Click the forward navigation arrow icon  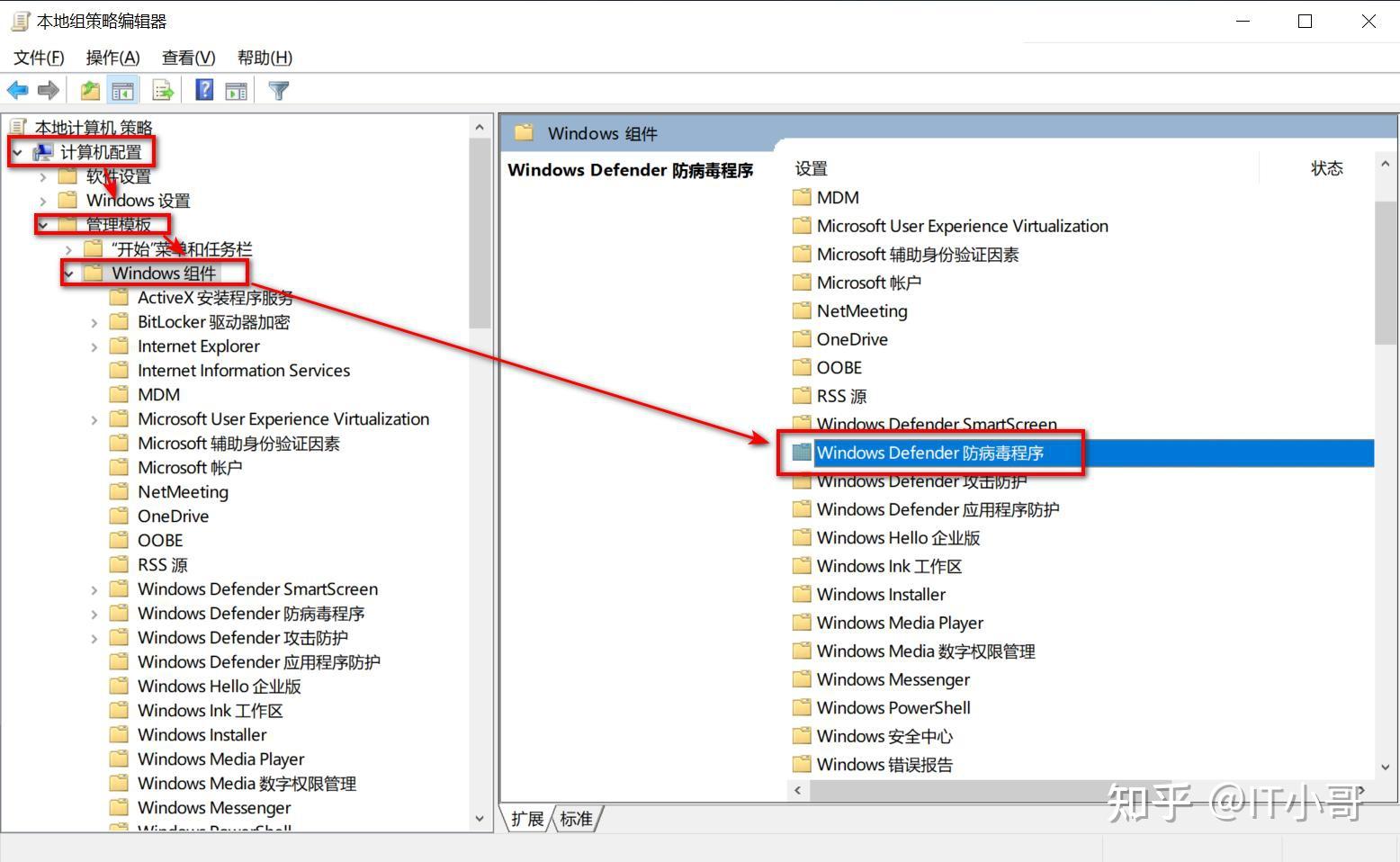pyautogui.click(x=48, y=89)
